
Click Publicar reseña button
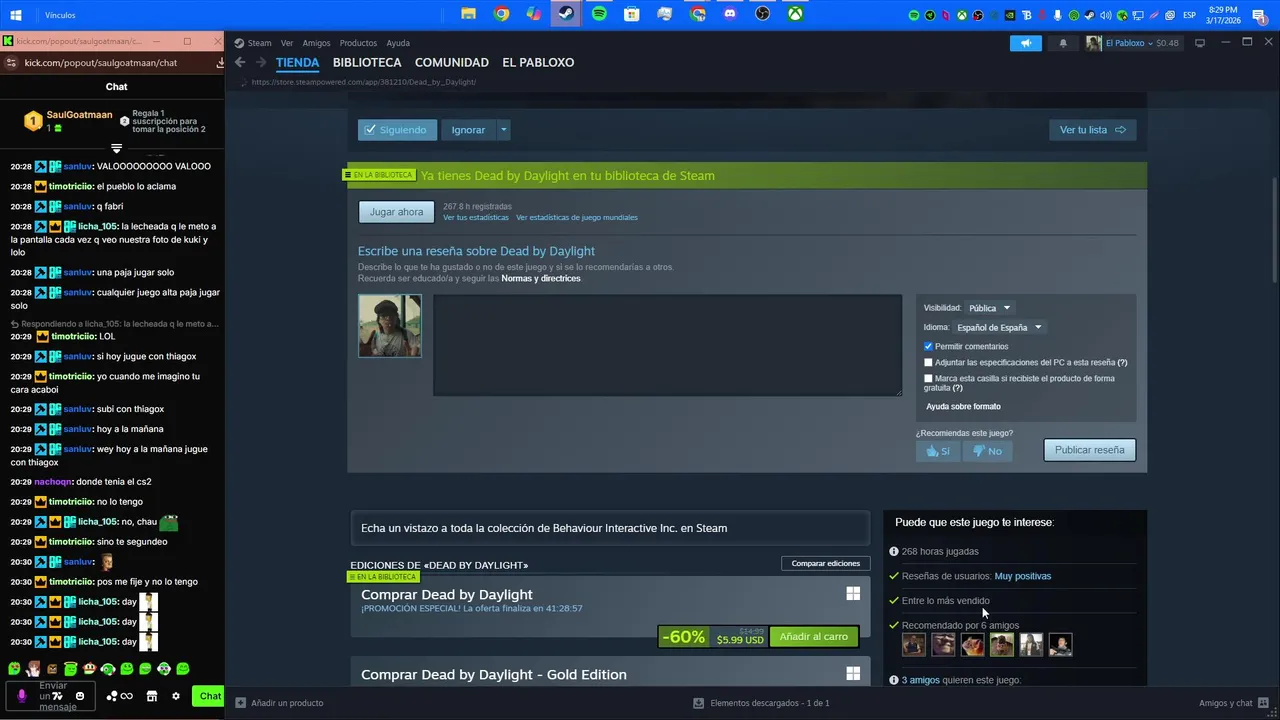tap(1089, 450)
